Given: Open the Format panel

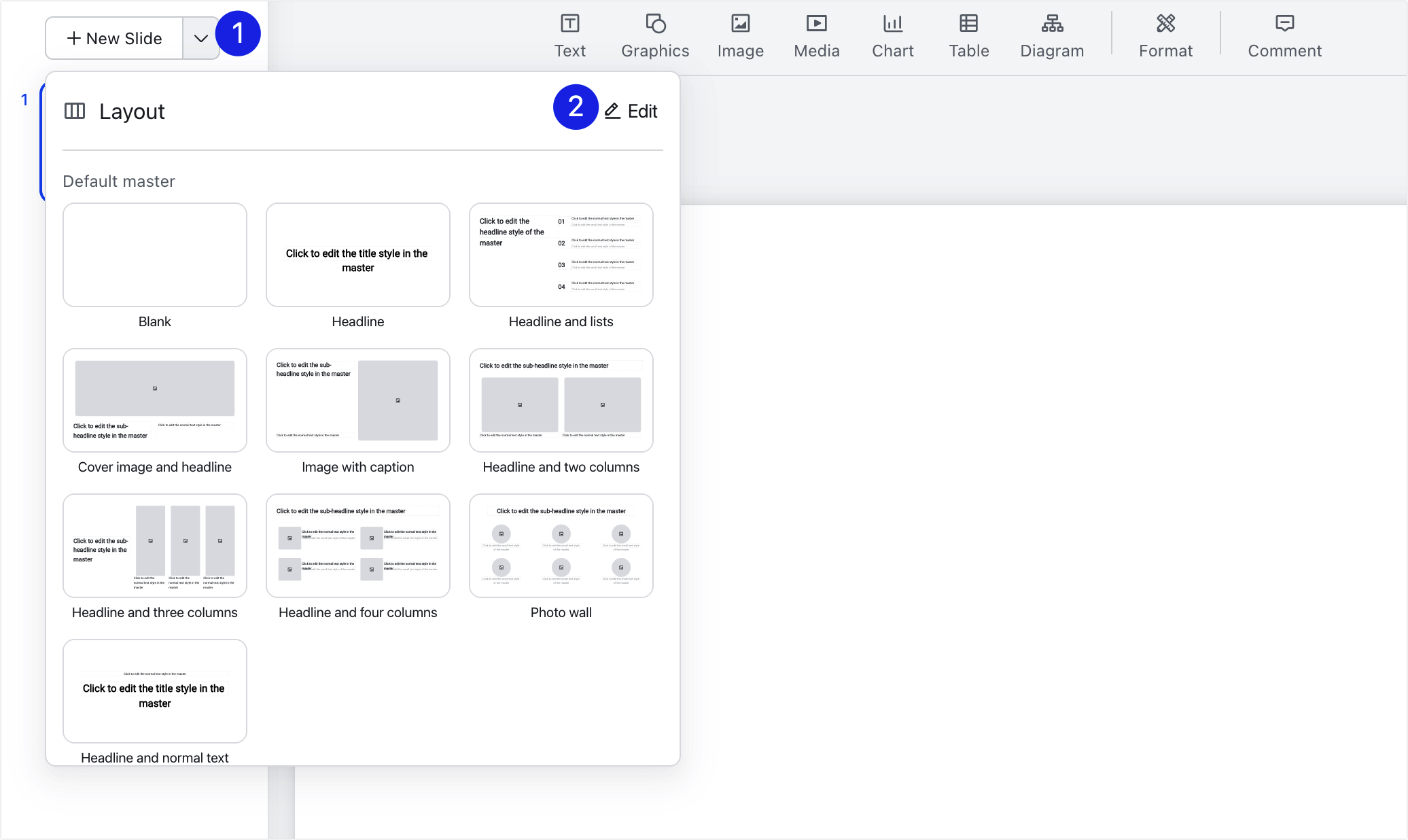Looking at the screenshot, I should click(x=1165, y=35).
